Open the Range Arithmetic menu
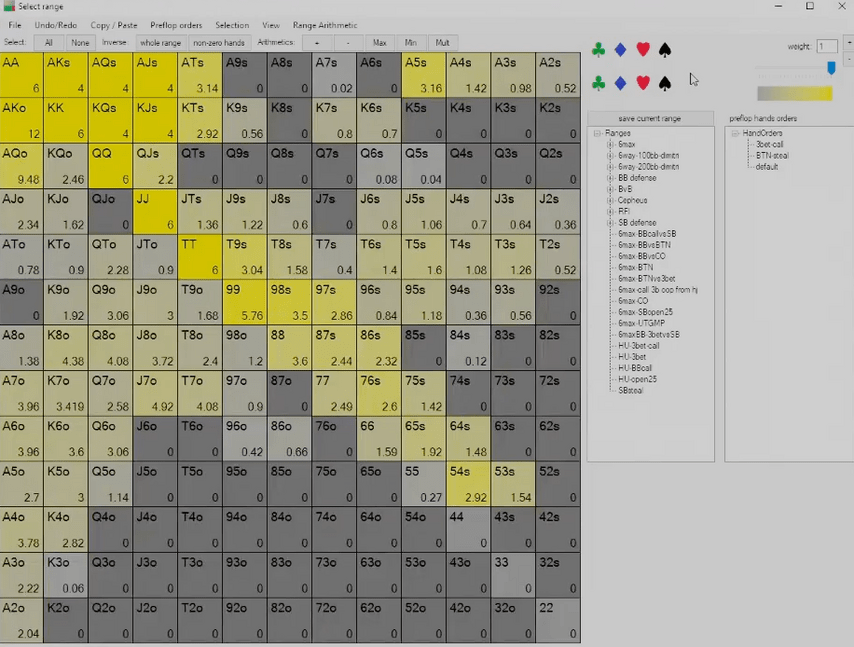This screenshot has height=647, width=854. 324,25
